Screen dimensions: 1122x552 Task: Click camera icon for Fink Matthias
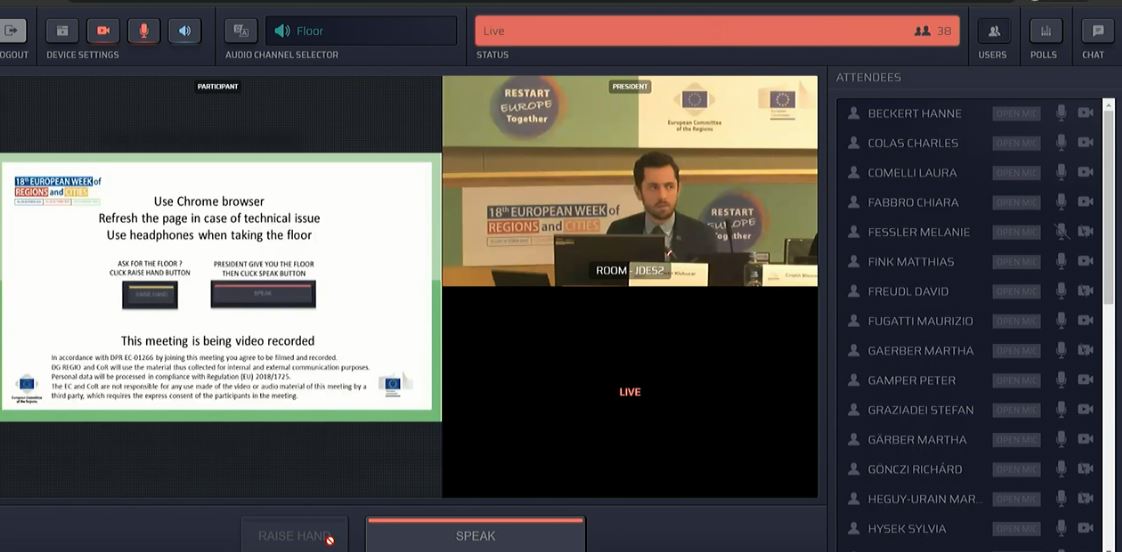1086,261
